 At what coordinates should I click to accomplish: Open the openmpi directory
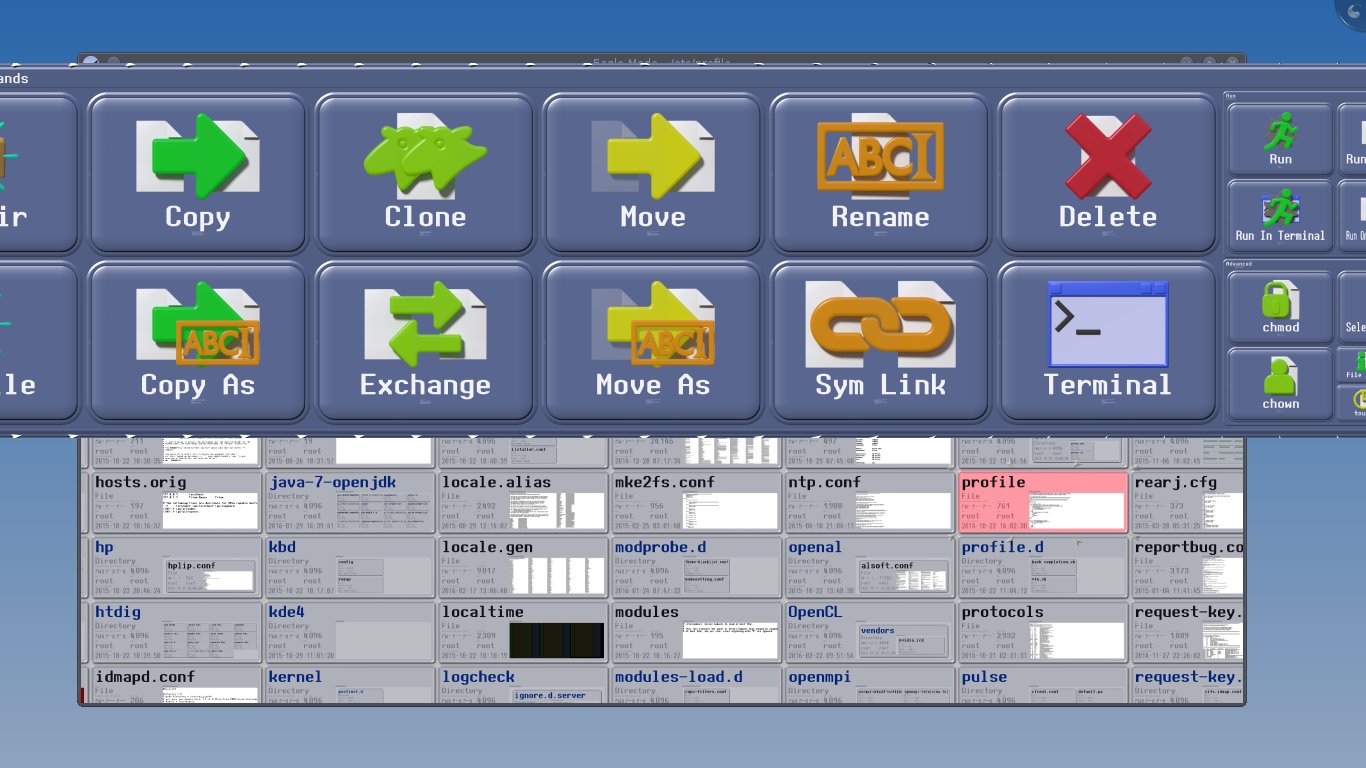pyautogui.click(x=868, y=685)
